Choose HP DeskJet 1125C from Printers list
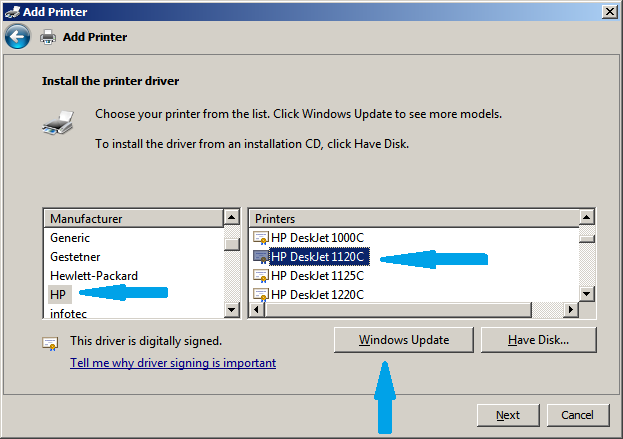This screenshot has width=623, height=439. [317, 276]
